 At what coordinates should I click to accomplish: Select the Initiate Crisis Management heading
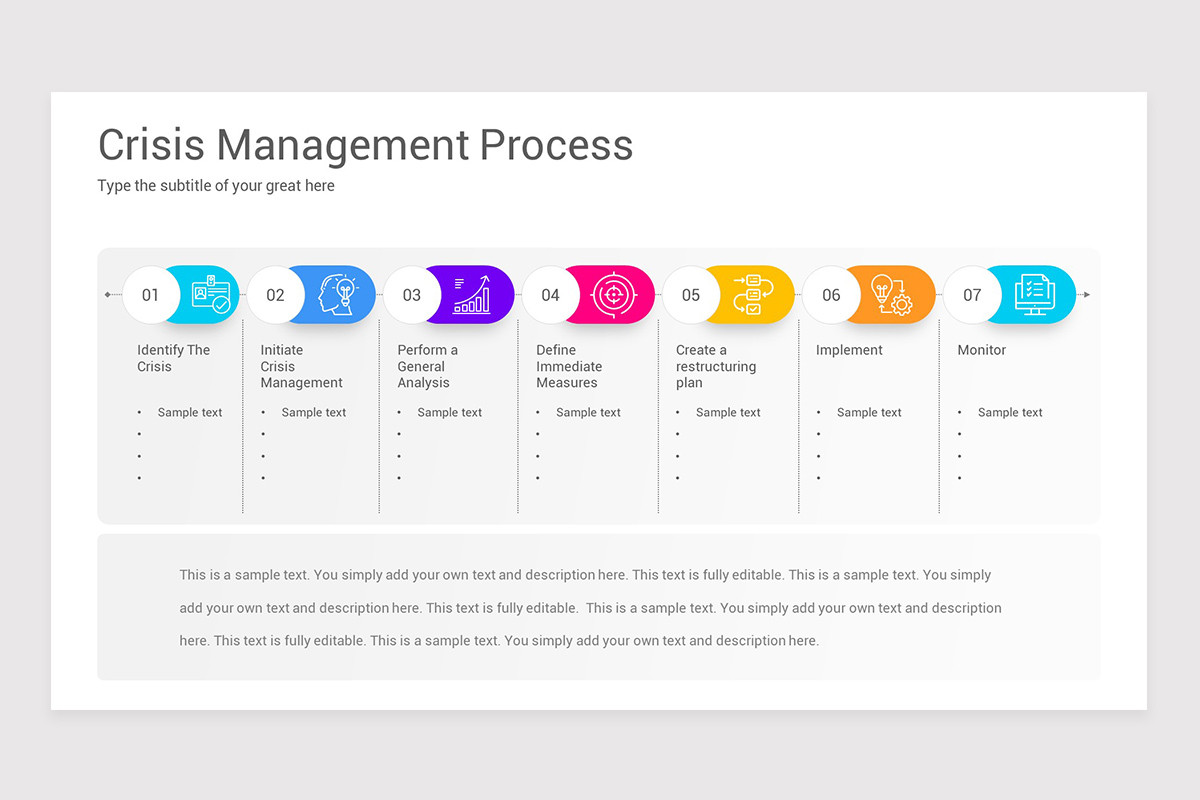[302, 366]
